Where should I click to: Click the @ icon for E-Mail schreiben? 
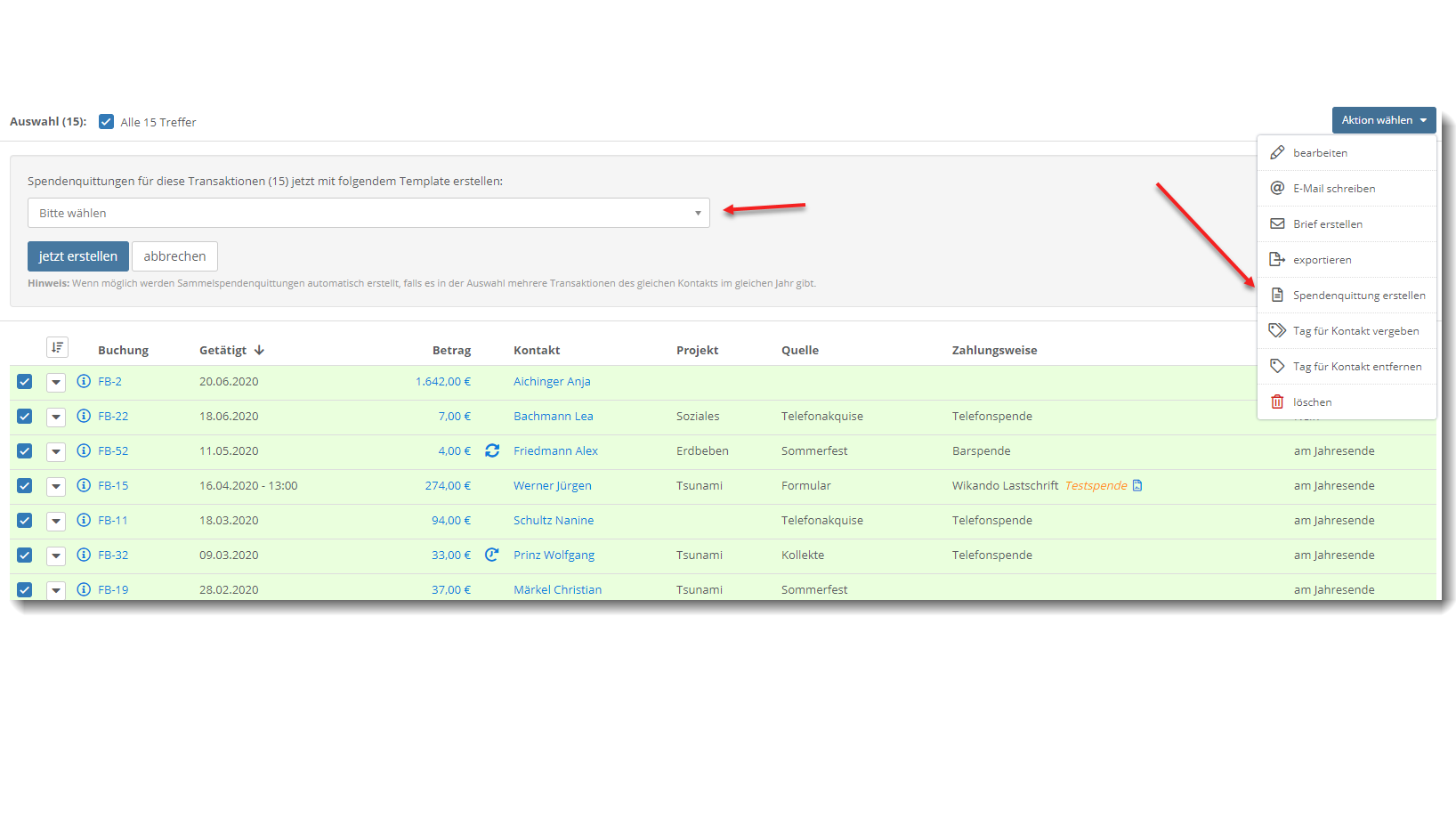[x=1278, y=188]
